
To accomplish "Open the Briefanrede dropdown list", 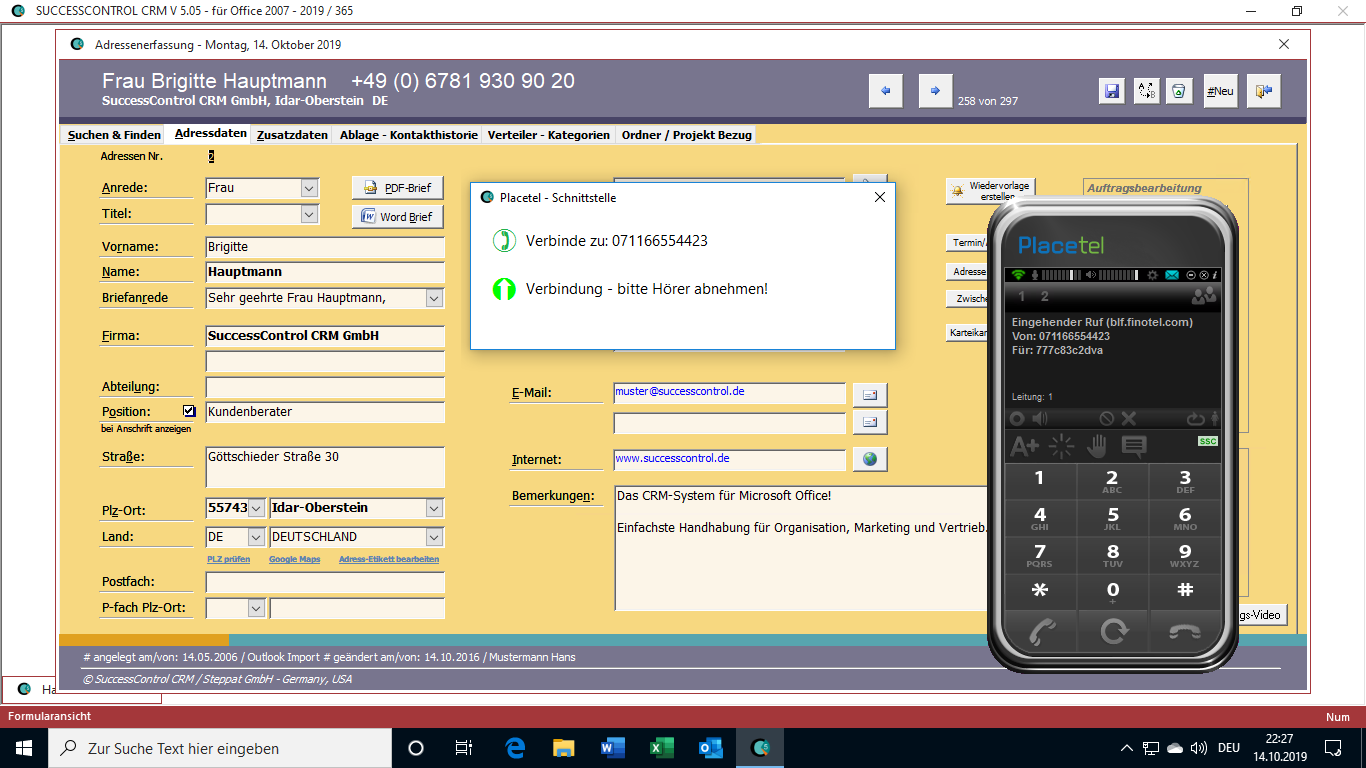I will [x=434, y=298].
